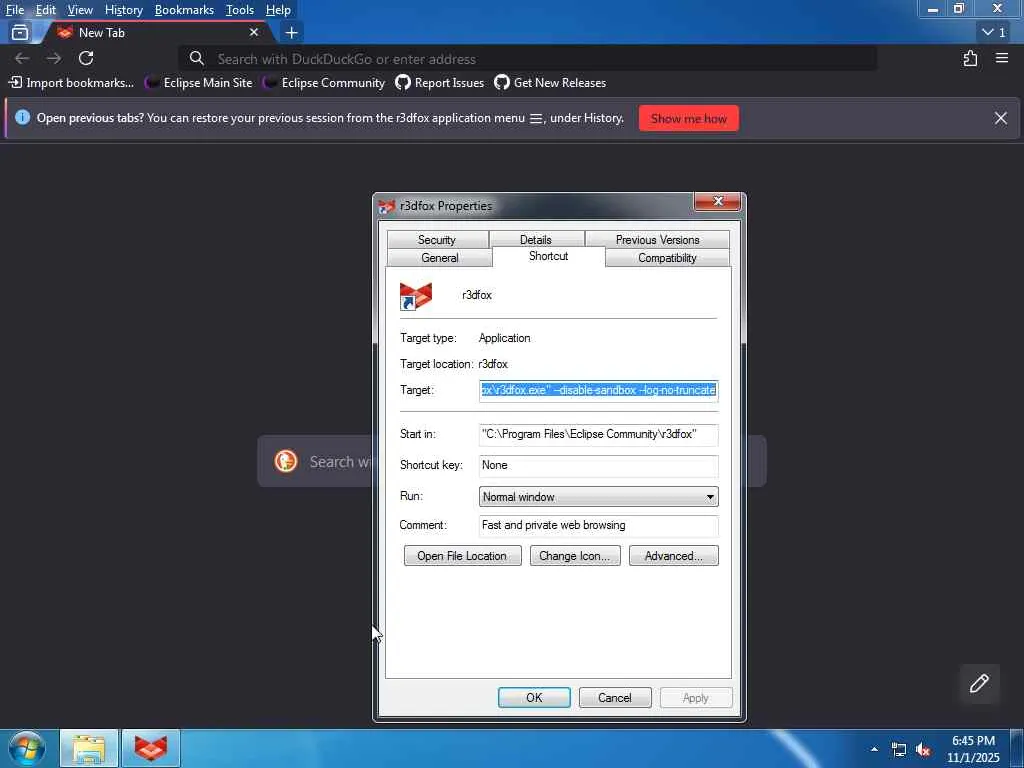This screenshot has width=1024, height=768.
Task: Click the r3dfox shortcut icon in dialog
Action: (416, 296)
